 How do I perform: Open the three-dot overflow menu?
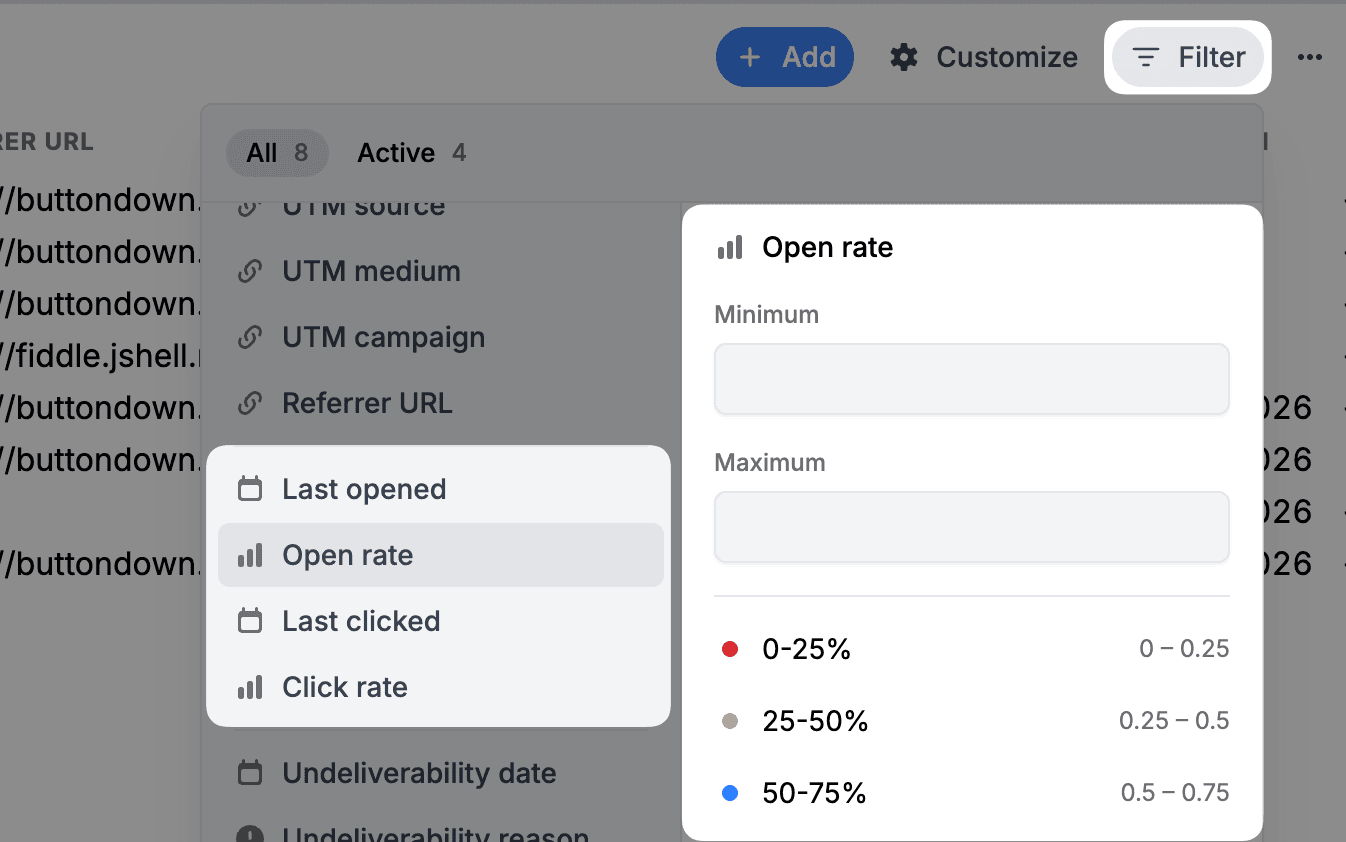point(1310,57)
